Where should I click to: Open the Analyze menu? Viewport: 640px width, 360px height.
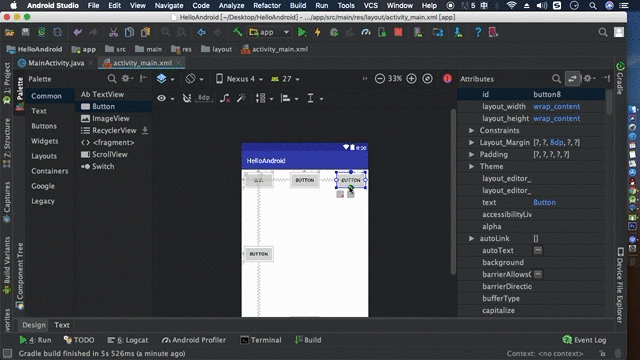tap(231, 6)
